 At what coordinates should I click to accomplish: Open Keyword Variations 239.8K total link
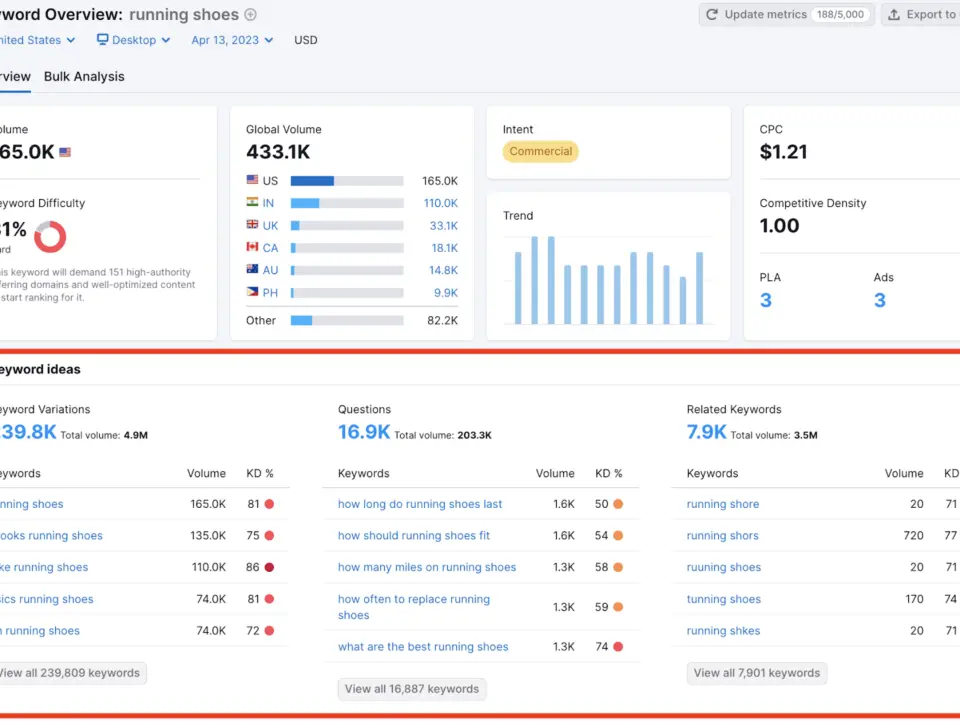[28, 431]
